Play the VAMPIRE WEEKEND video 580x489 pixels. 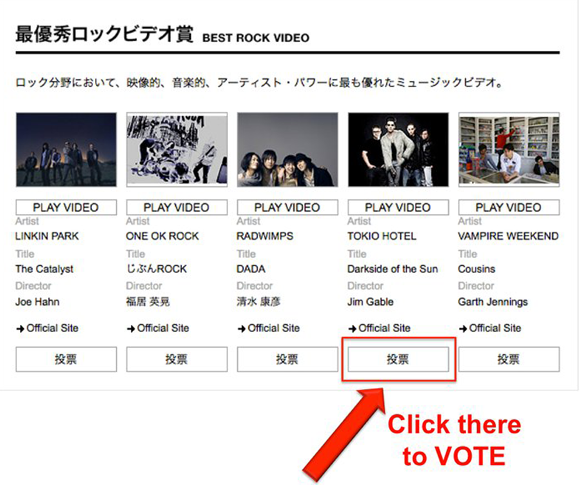[509, 207]
